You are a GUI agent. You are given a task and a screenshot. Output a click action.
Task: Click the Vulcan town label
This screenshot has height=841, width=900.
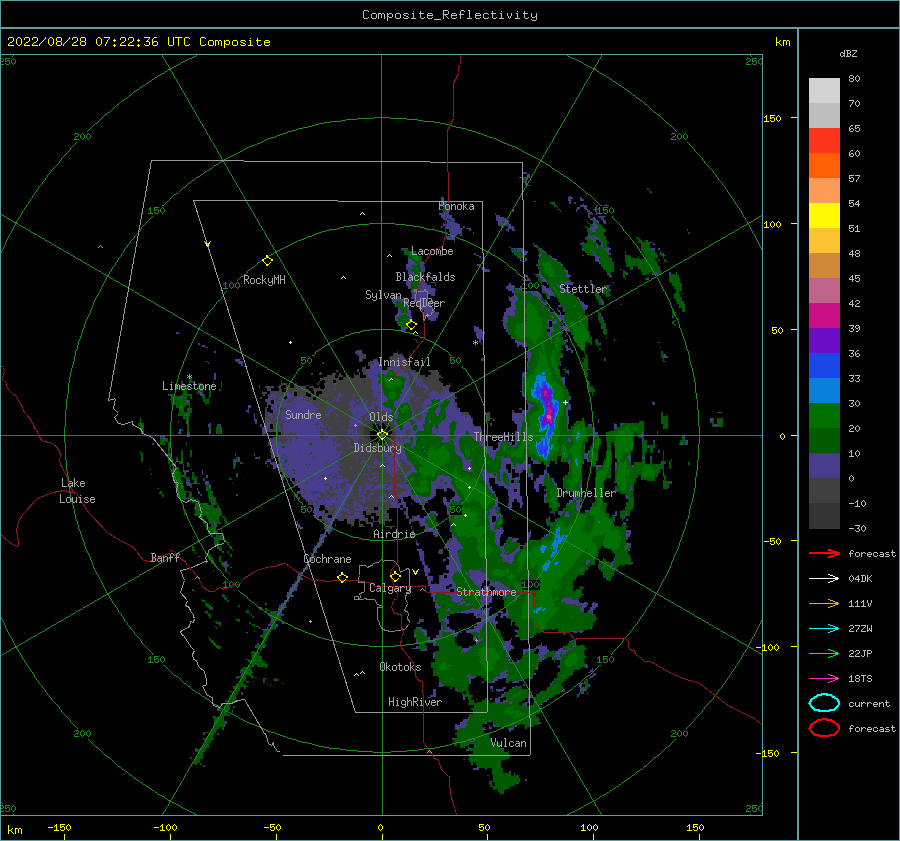point(508,743)
